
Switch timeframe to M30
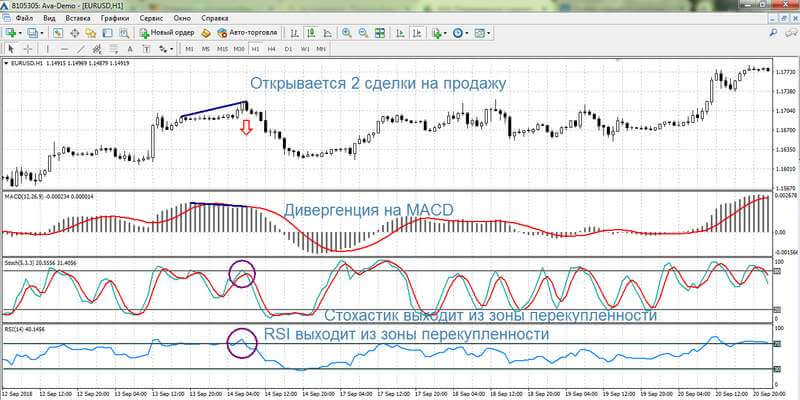pyautogui.click(x=239, y=49)
